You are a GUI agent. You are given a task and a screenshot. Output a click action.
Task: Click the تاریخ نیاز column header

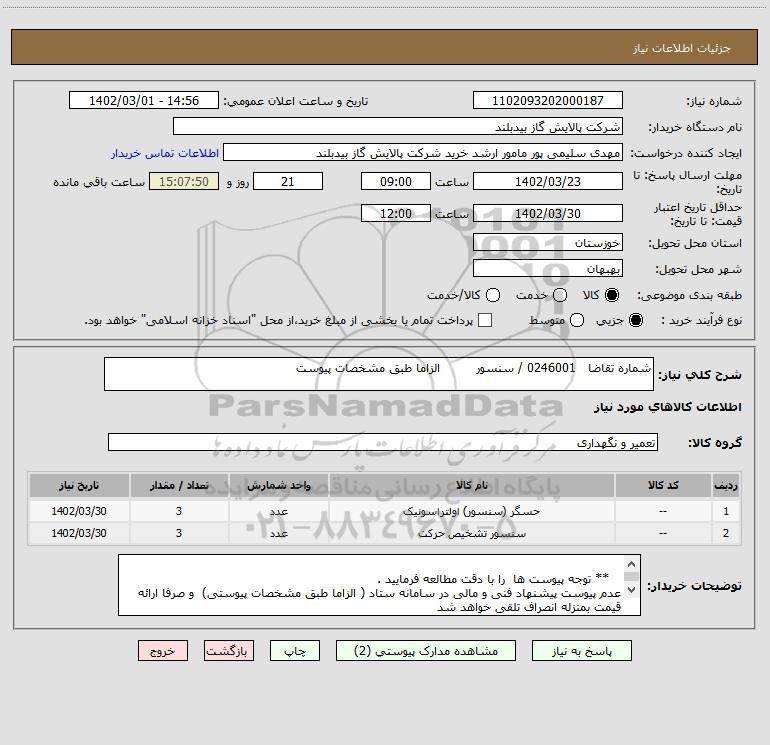click(x=79, y=486)
